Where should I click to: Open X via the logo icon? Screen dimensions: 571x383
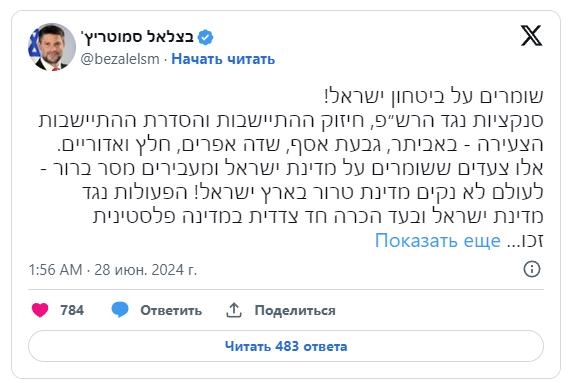(x=531, y=36)
